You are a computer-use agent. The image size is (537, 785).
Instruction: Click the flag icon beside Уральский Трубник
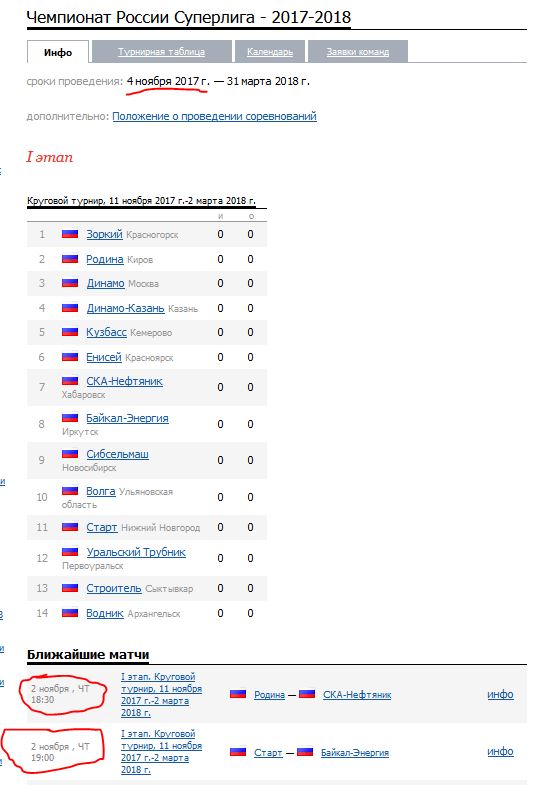click(x=70, y=552)
